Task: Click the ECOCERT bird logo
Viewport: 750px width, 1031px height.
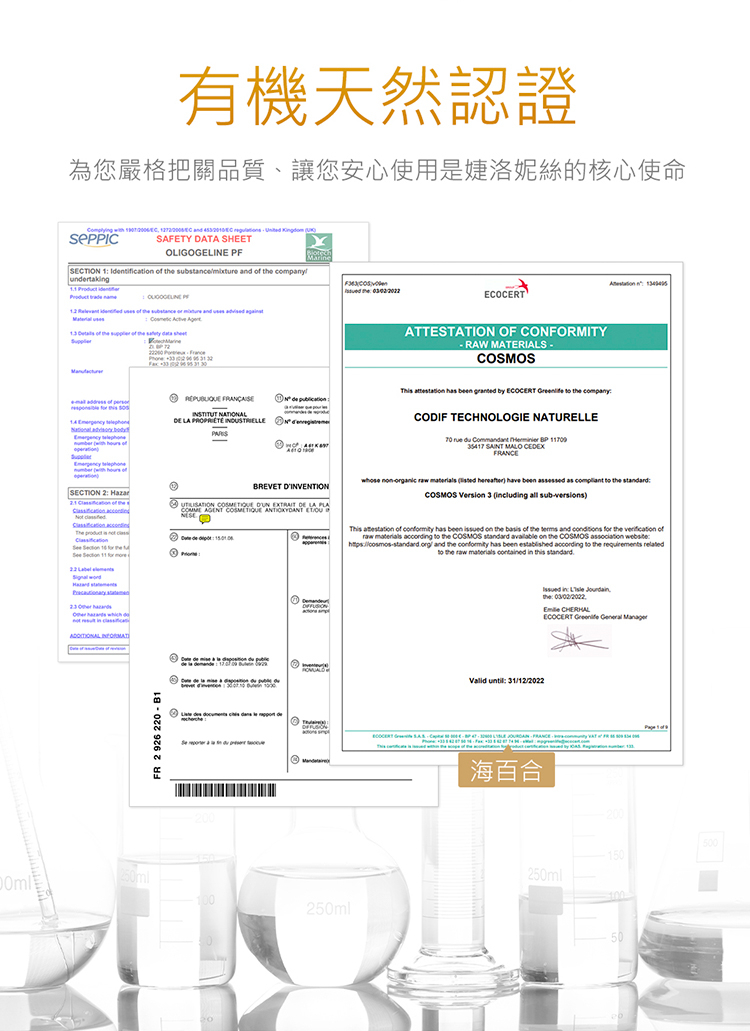Action: pos(506,289)
